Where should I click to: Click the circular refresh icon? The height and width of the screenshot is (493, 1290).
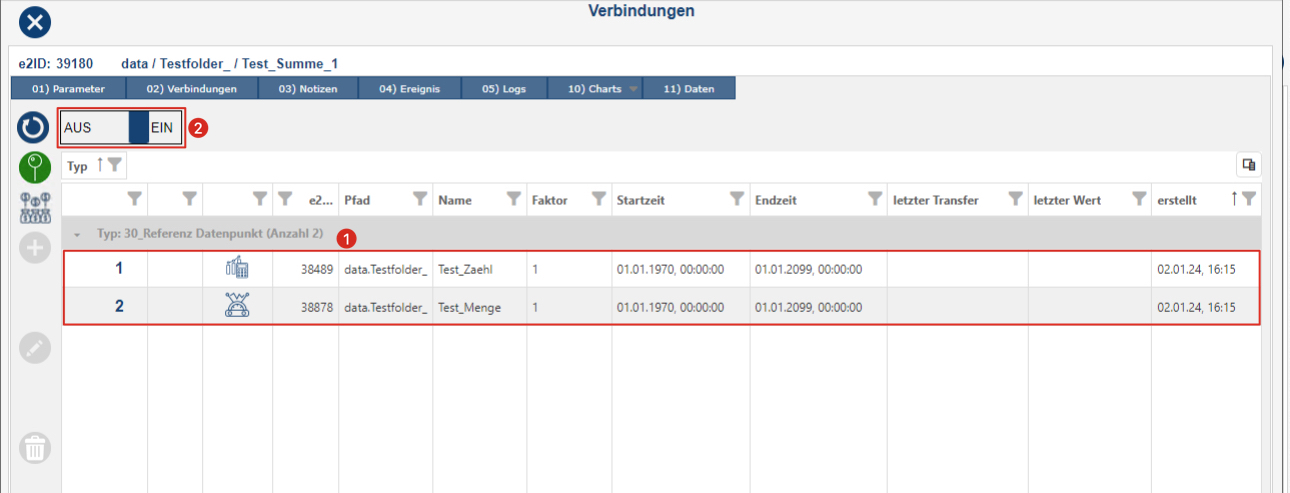(x=34, y=128)
